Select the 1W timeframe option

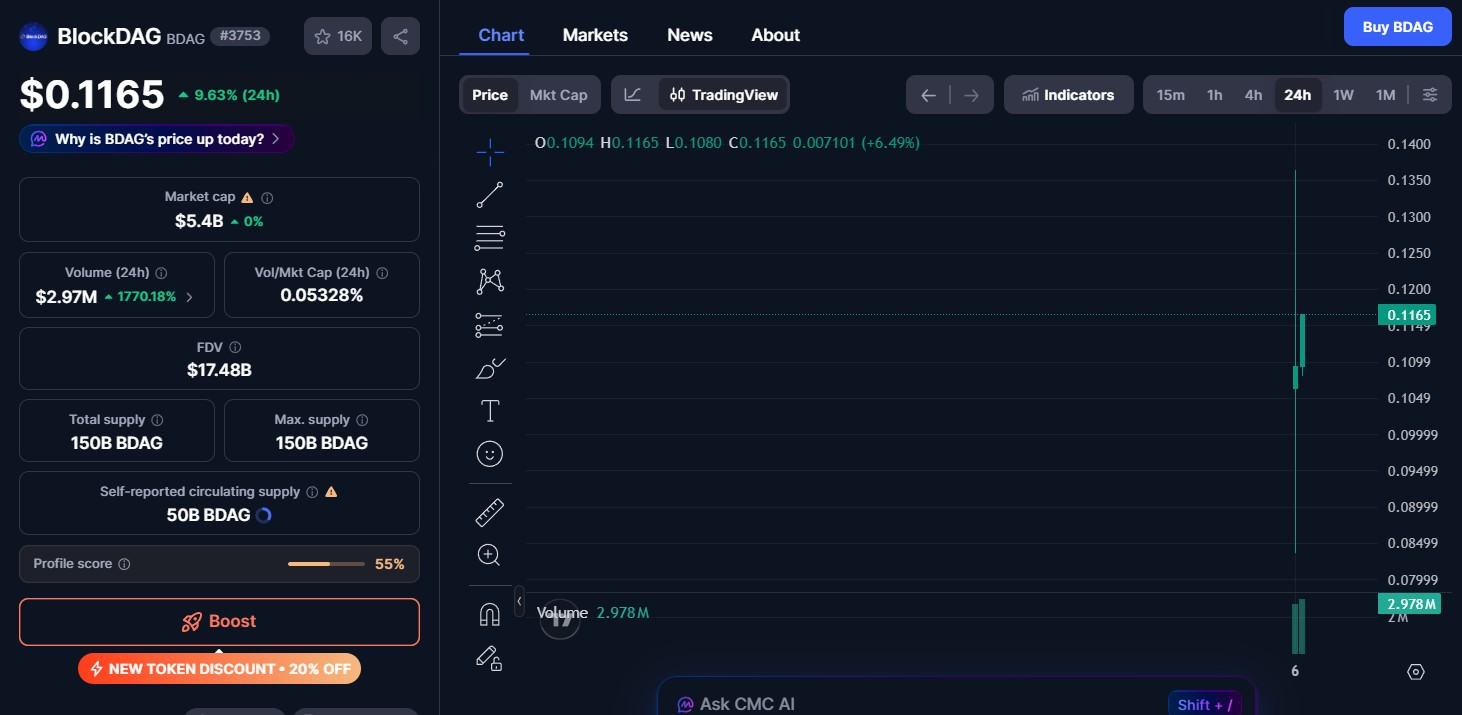click(1343, 94)
